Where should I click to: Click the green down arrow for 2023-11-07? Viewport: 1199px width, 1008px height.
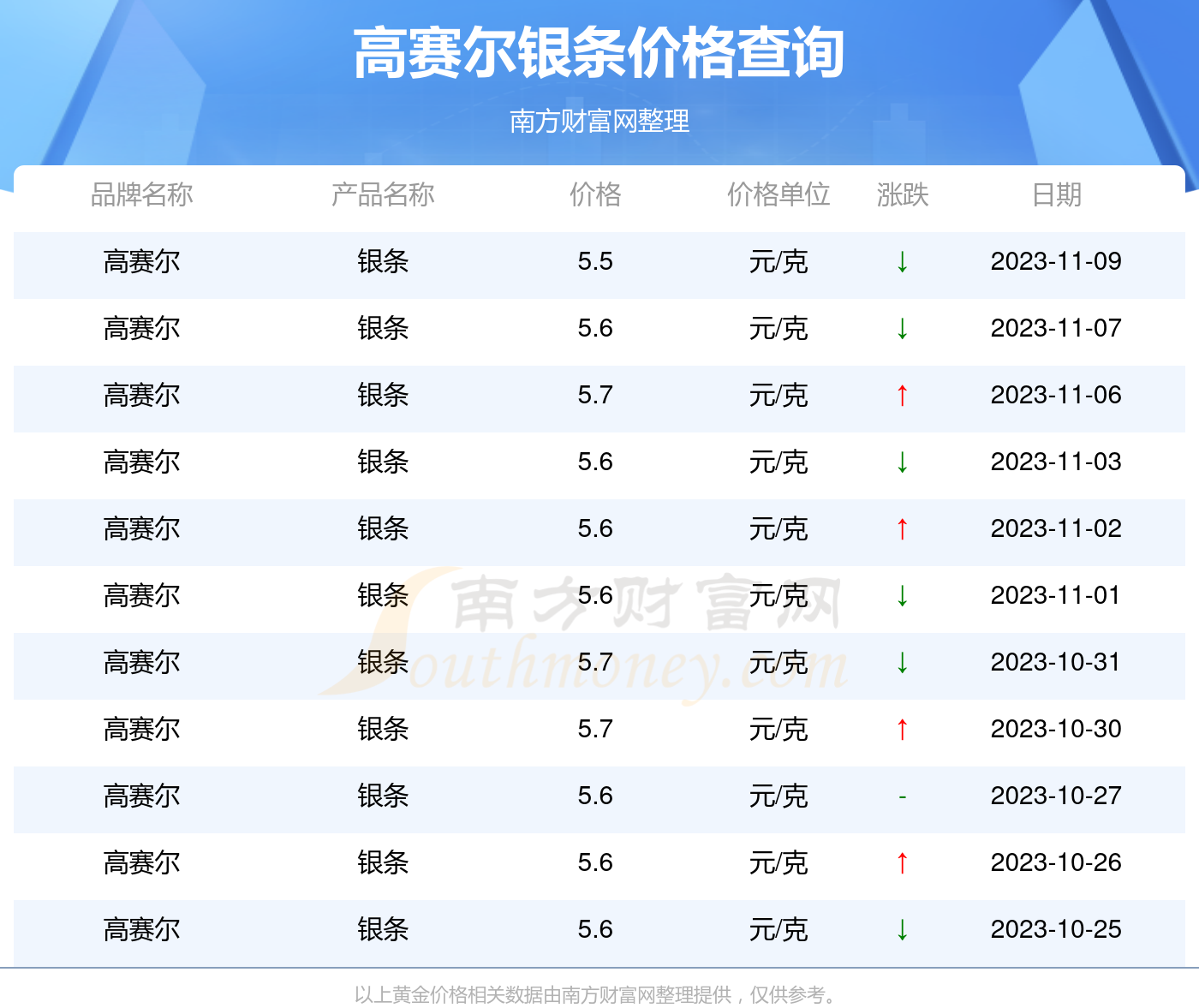(902, 329)
